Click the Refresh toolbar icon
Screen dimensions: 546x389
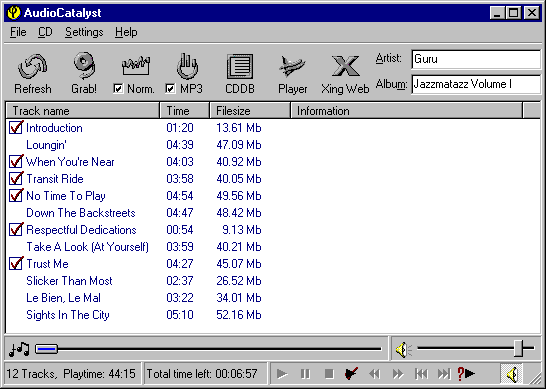pos(32,66)
